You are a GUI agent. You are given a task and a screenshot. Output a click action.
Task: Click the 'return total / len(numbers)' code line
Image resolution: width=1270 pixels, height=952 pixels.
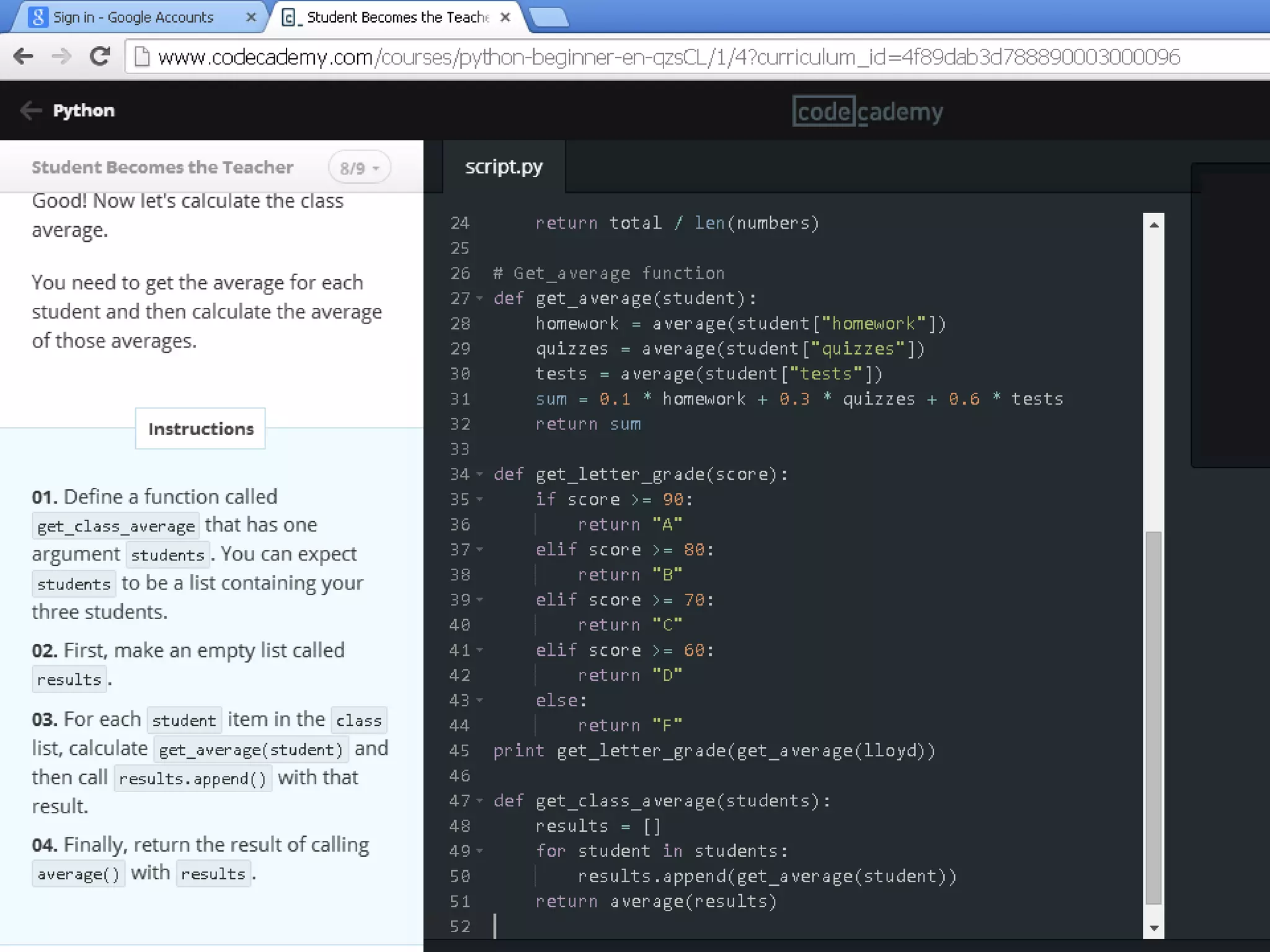[677, 223]
